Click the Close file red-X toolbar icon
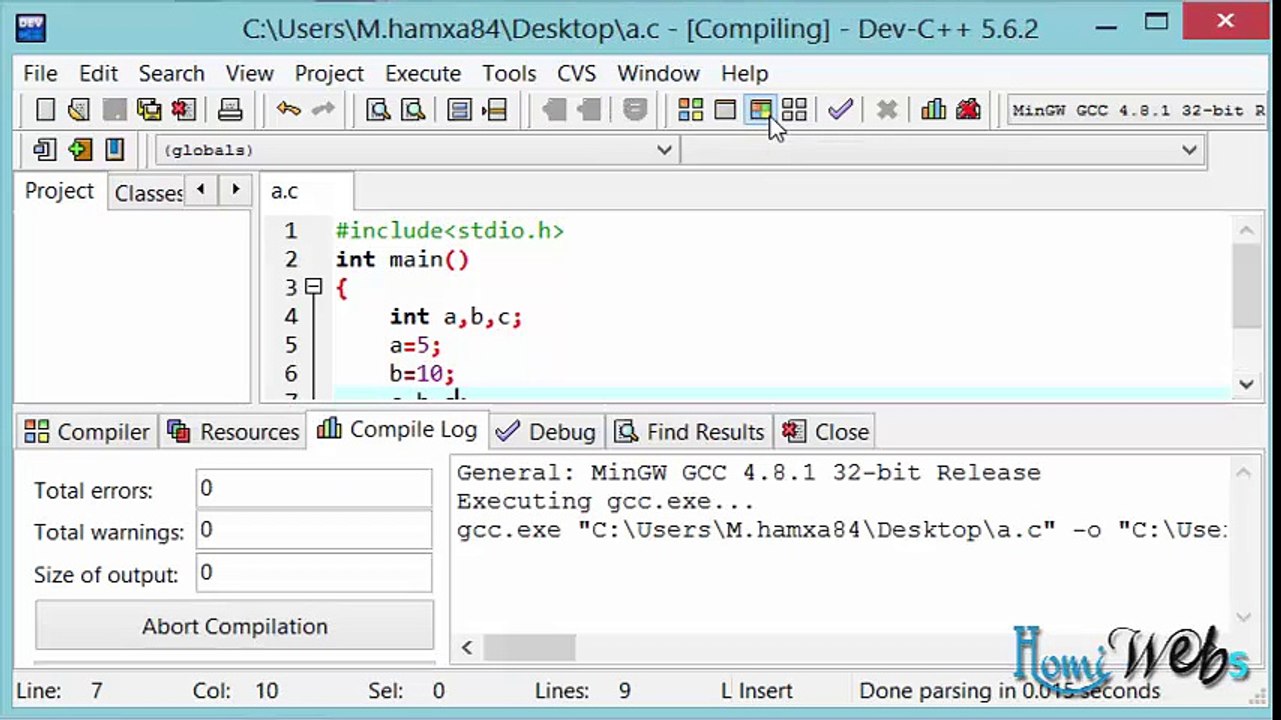 [x=183, y=110]
